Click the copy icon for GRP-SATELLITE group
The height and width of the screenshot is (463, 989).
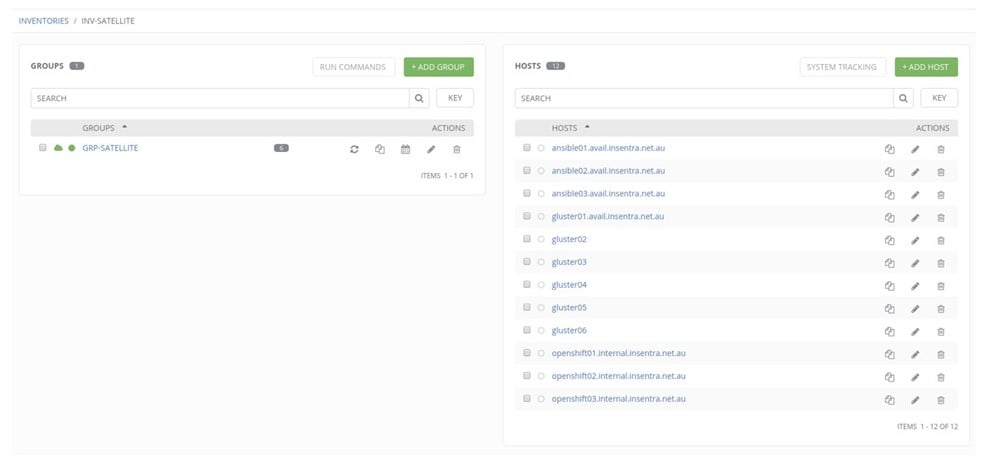[380, 149]
